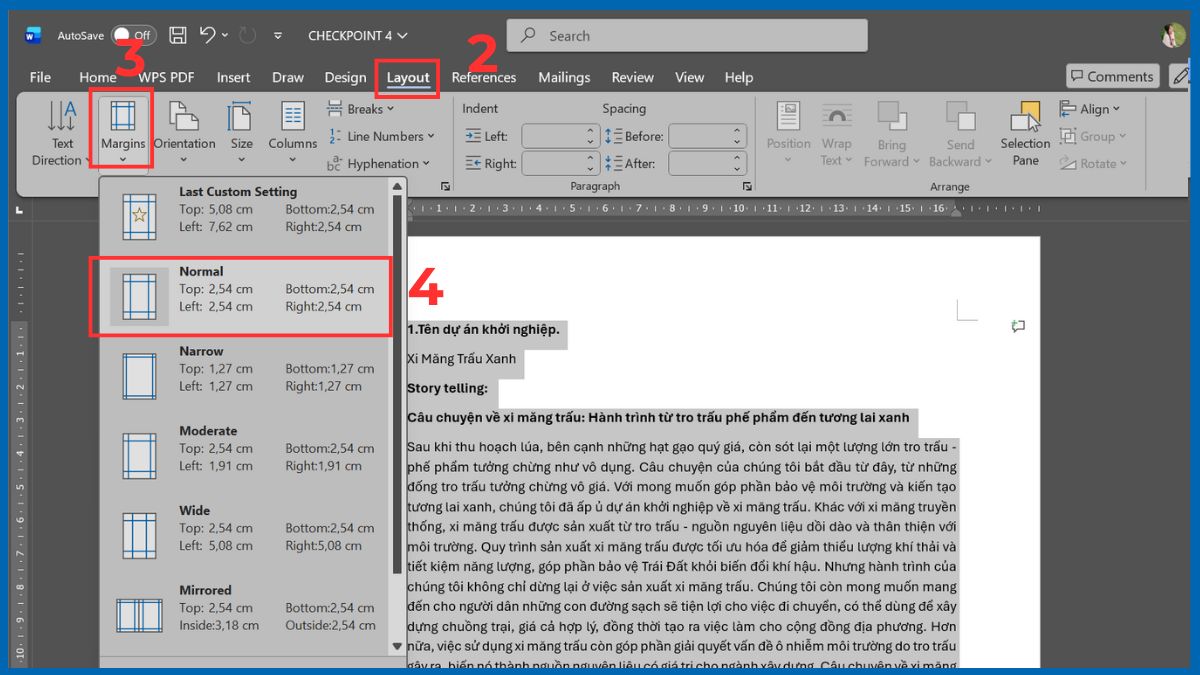Image resolution: width=1200 pixels, height=675 pixels.
Task: Click the Undo arrow icon
Action: [208, 35]
